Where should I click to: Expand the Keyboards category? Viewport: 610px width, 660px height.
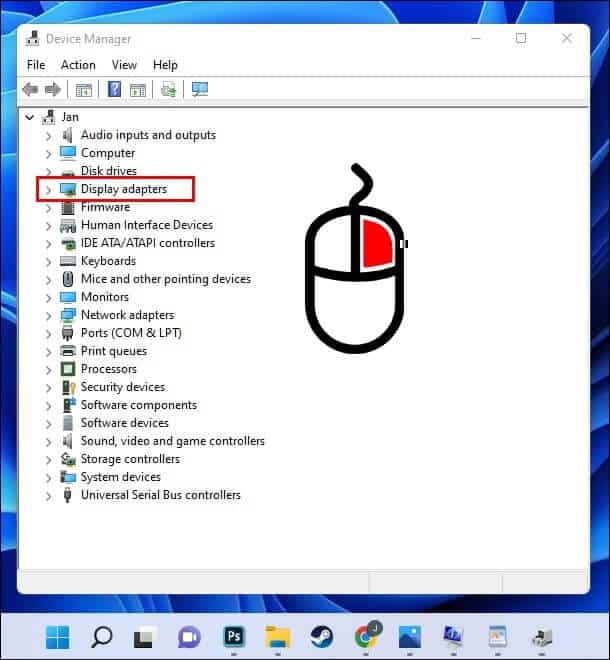pyautogui.click(x=48, y=261)
